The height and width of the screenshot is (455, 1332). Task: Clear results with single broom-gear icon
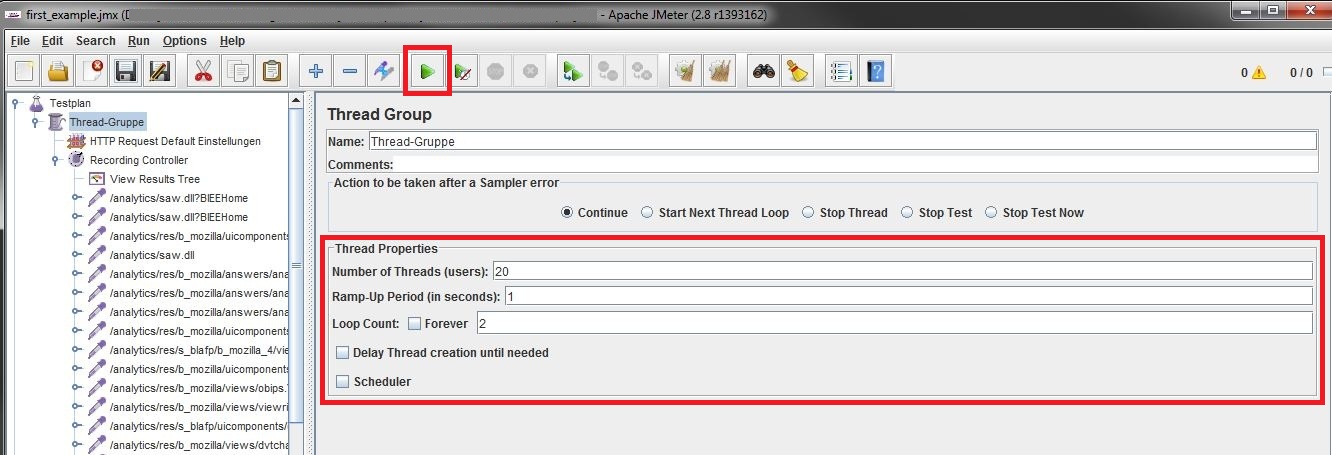(x=685, y=71)
